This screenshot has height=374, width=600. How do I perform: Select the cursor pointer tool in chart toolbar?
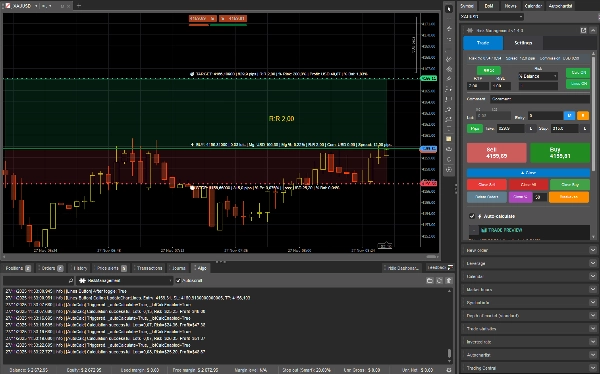(x=449, y=9)
